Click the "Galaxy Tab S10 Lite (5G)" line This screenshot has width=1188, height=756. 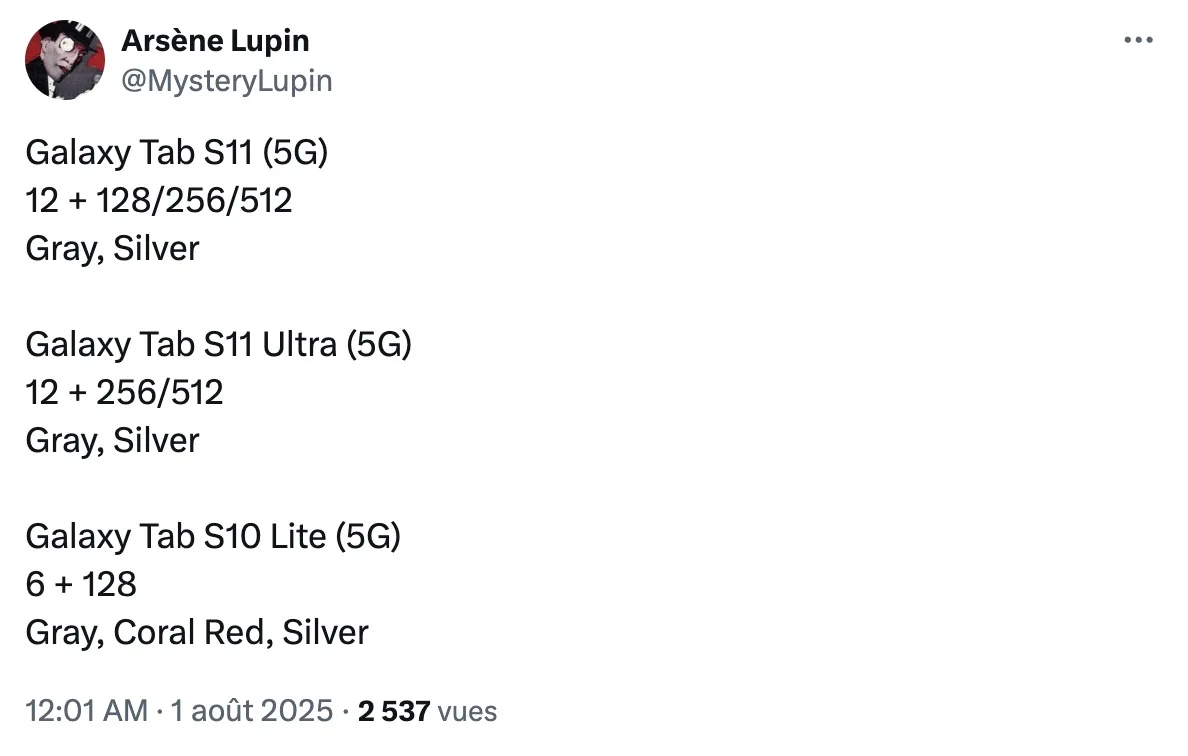[213, 537]
